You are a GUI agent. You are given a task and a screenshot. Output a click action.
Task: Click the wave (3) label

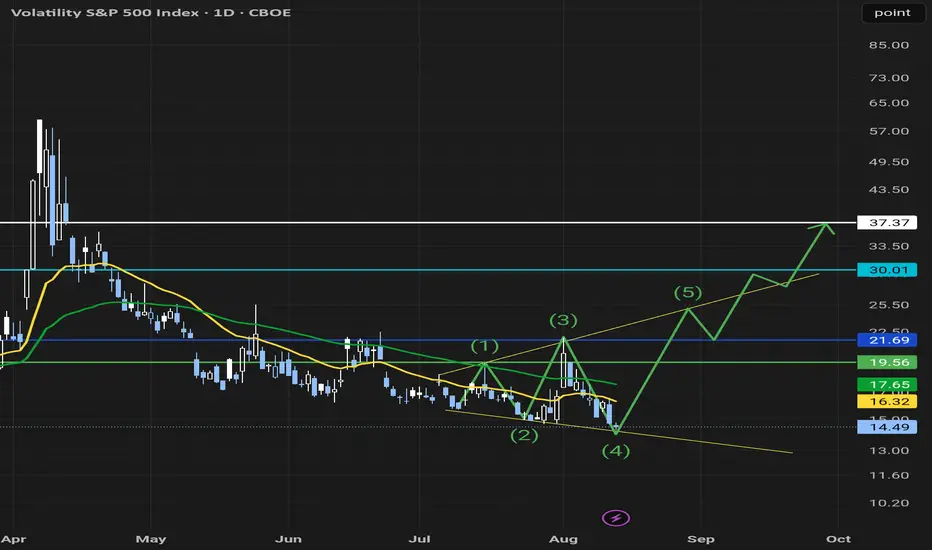[563, 320]
